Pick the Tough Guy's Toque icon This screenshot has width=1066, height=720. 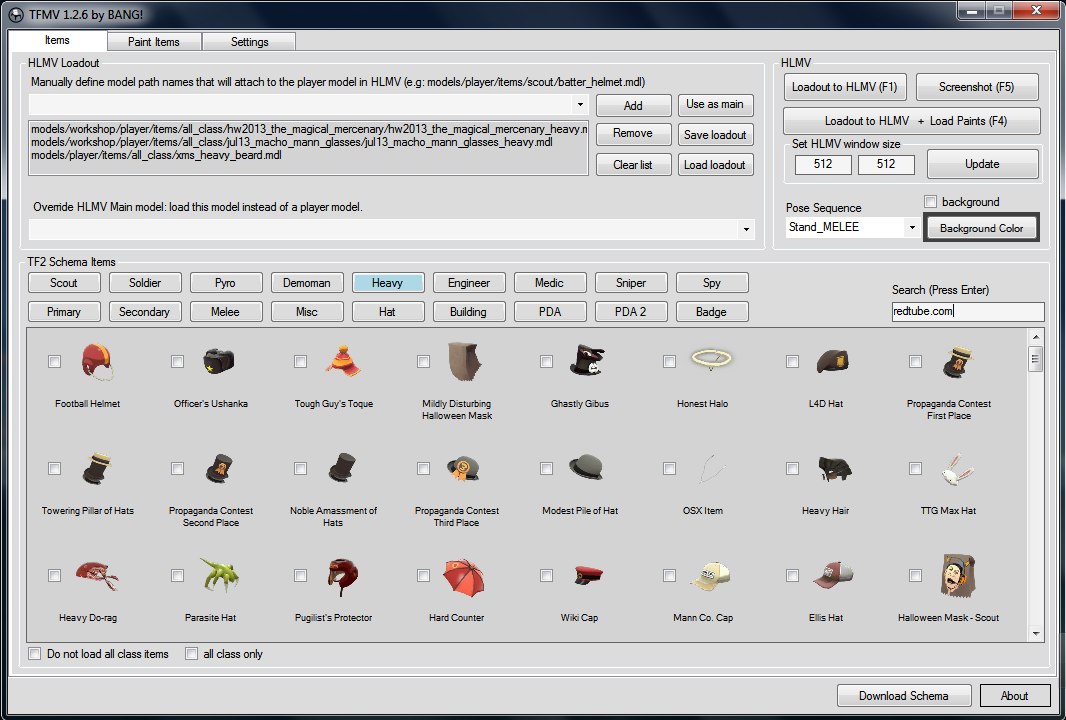343,361
